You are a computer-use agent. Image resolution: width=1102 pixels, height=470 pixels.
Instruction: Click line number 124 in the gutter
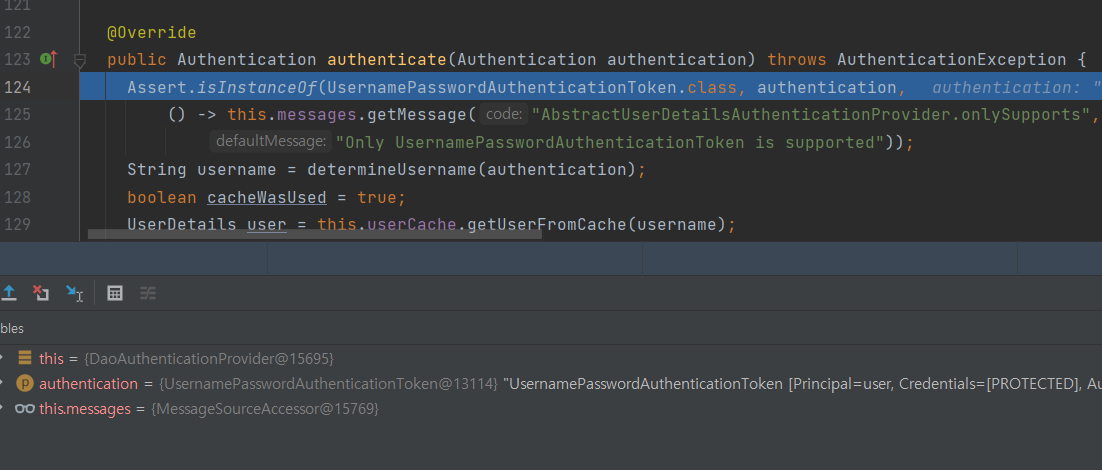18,87
